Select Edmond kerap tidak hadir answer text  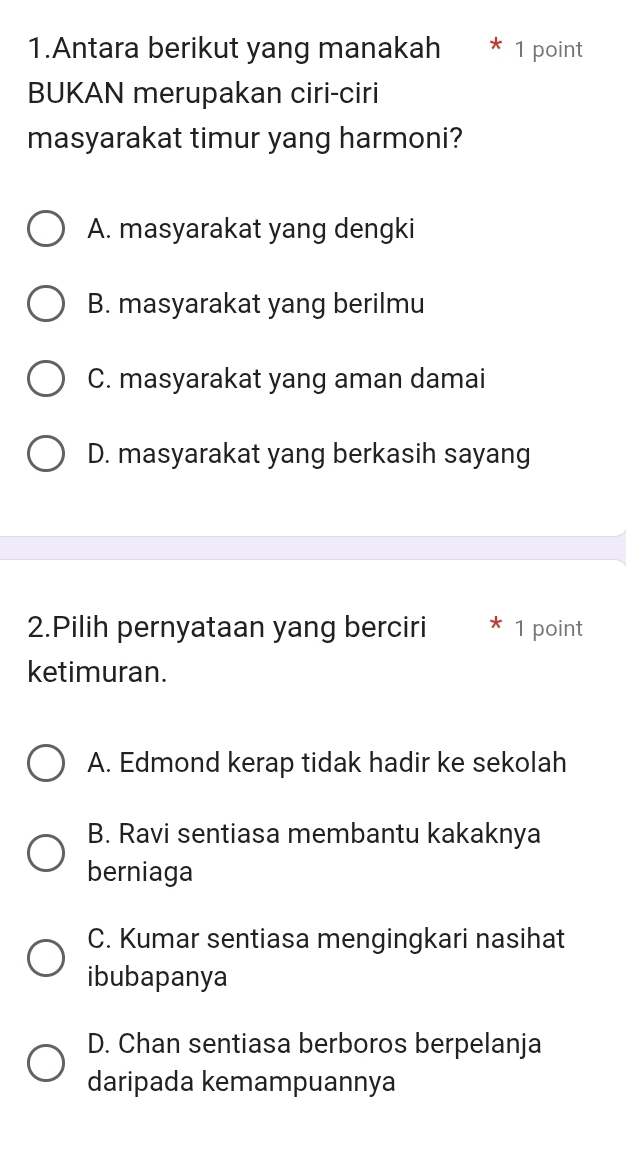pos(326,763)
